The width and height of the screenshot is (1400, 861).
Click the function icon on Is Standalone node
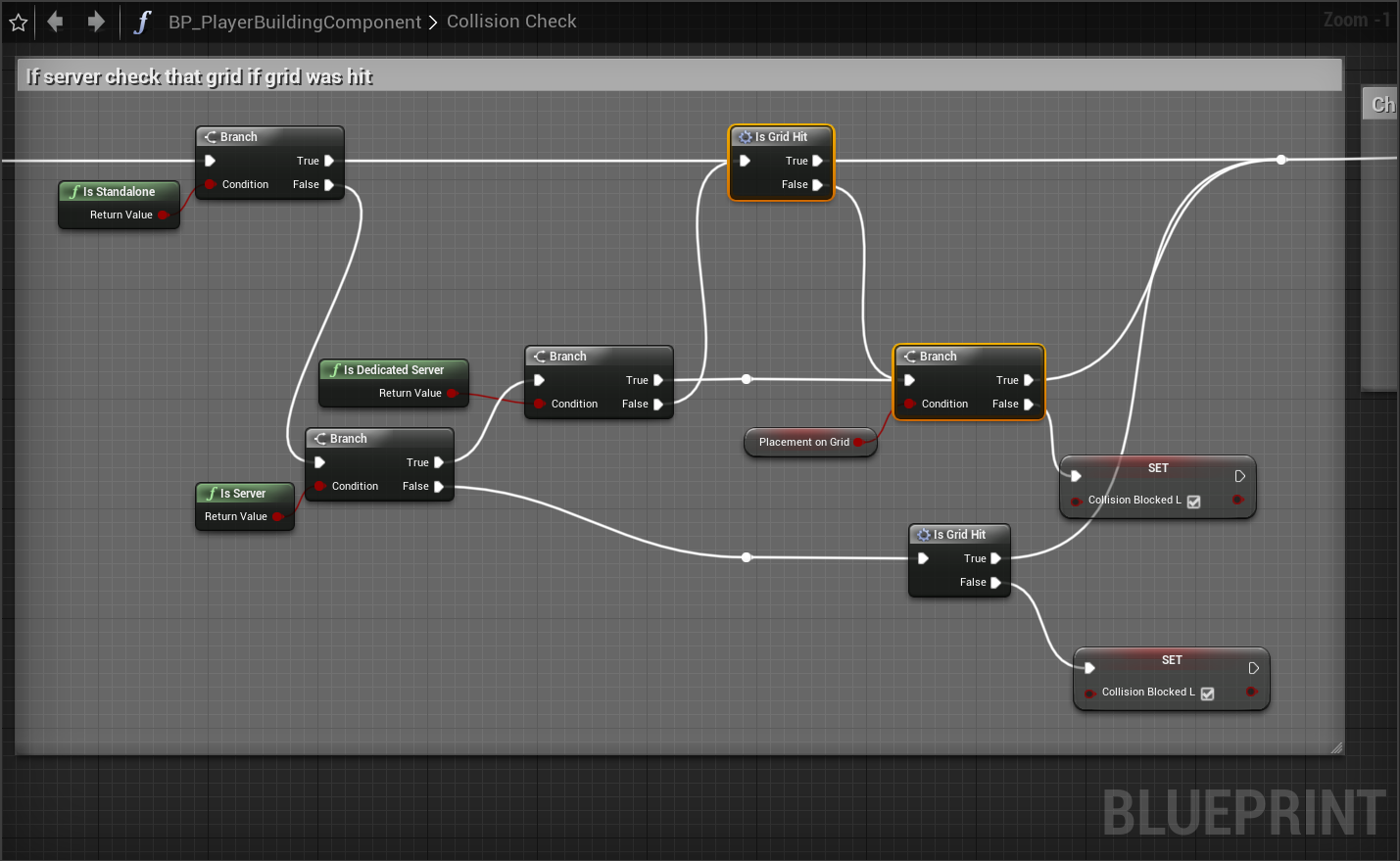click(74, 192)
